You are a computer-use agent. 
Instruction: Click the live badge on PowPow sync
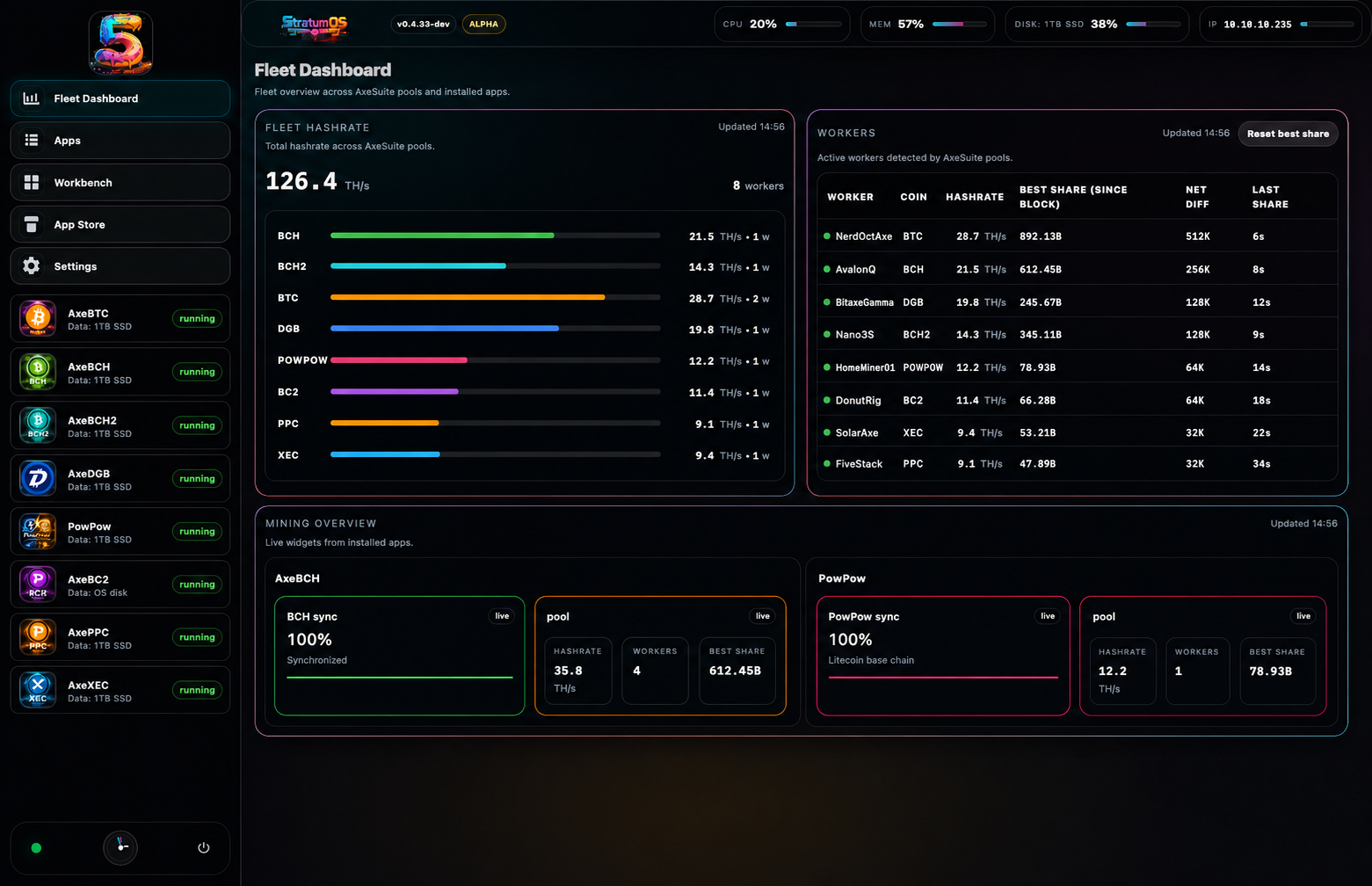(1048, 616)
